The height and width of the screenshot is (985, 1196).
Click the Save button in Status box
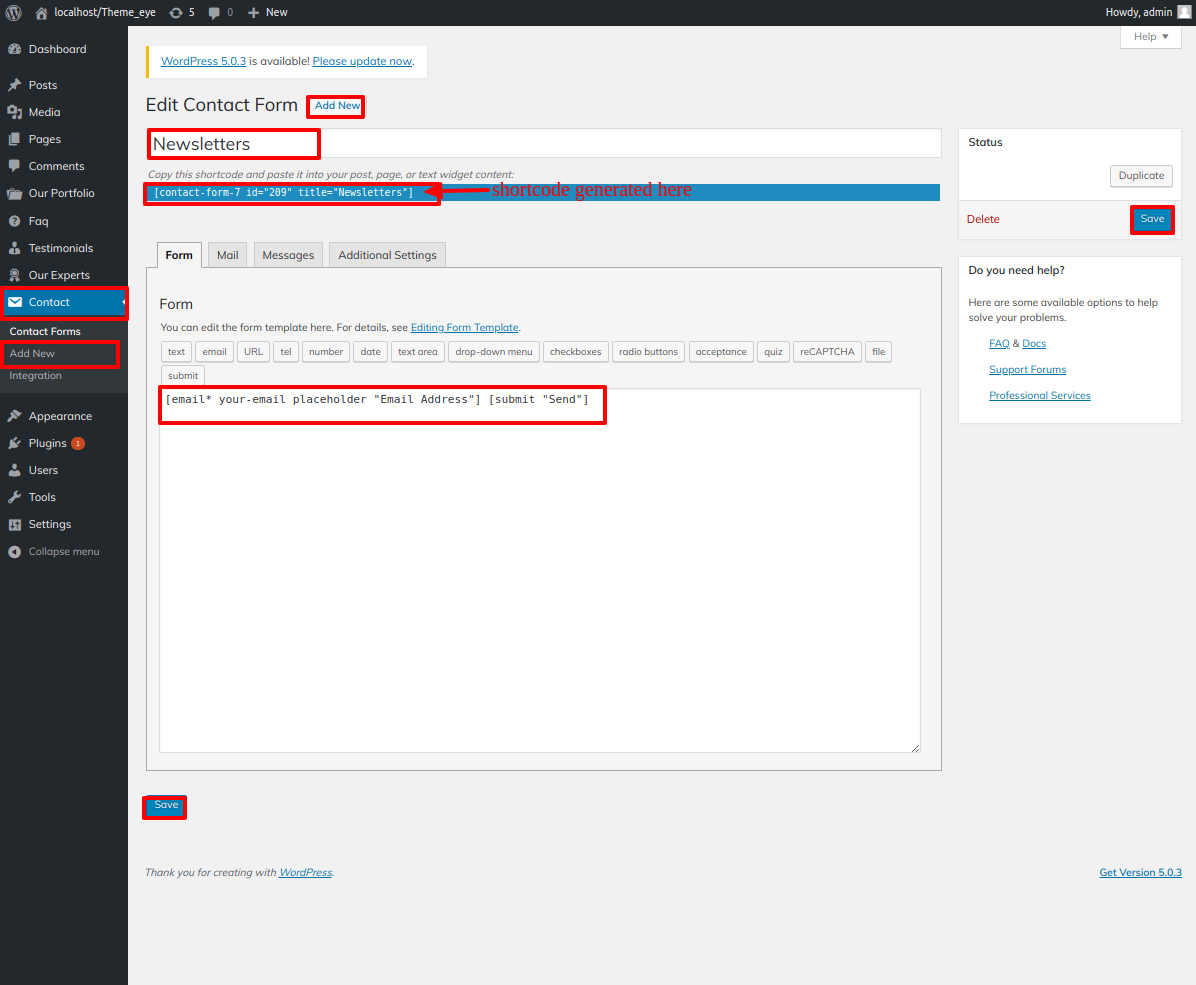pyautogui.click(x=1152, y=219)
